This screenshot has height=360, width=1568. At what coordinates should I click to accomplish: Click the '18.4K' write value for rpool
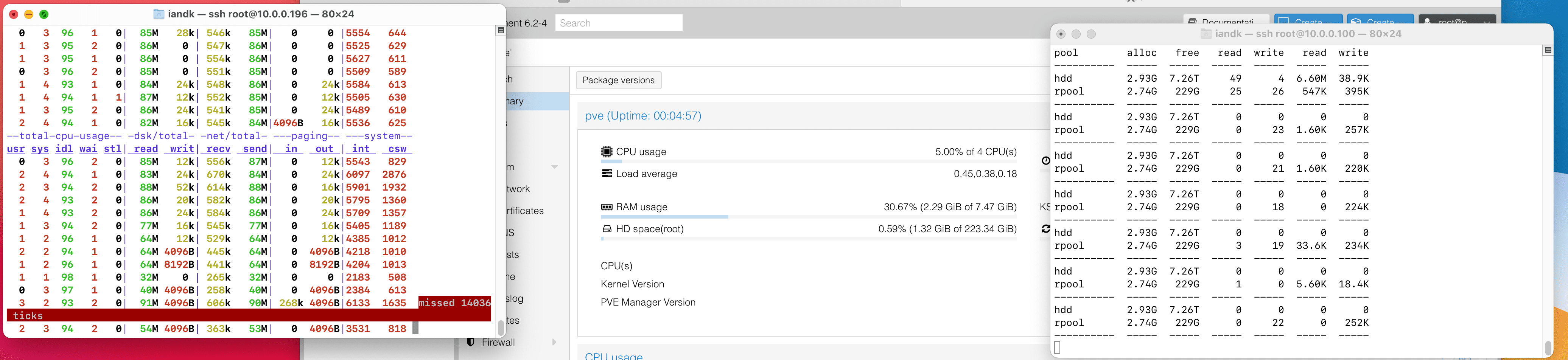[1354, 284]
